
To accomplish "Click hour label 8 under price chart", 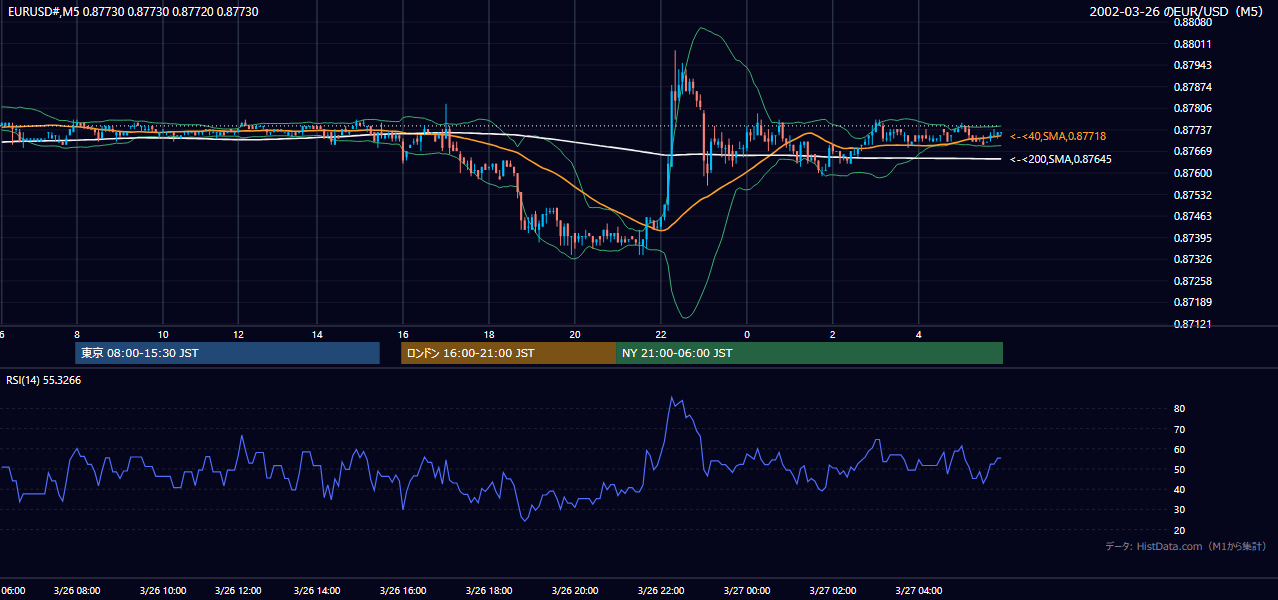I will (x=77, y=334).
